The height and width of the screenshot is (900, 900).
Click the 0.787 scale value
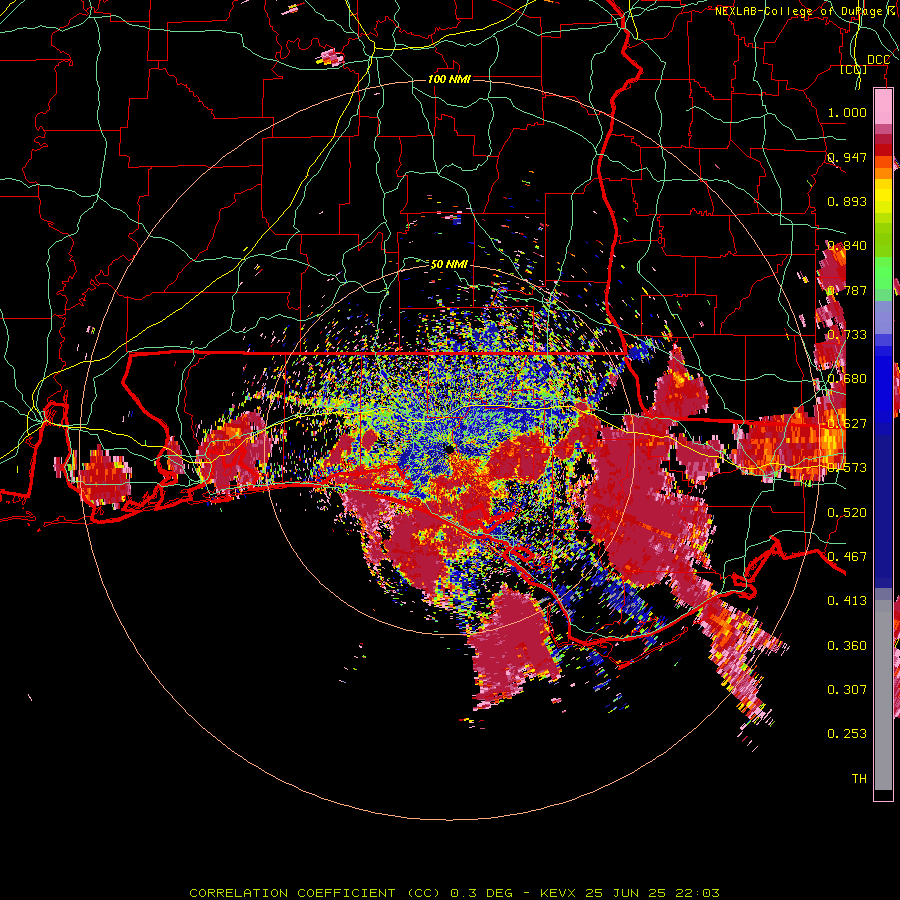pos(847,290)
